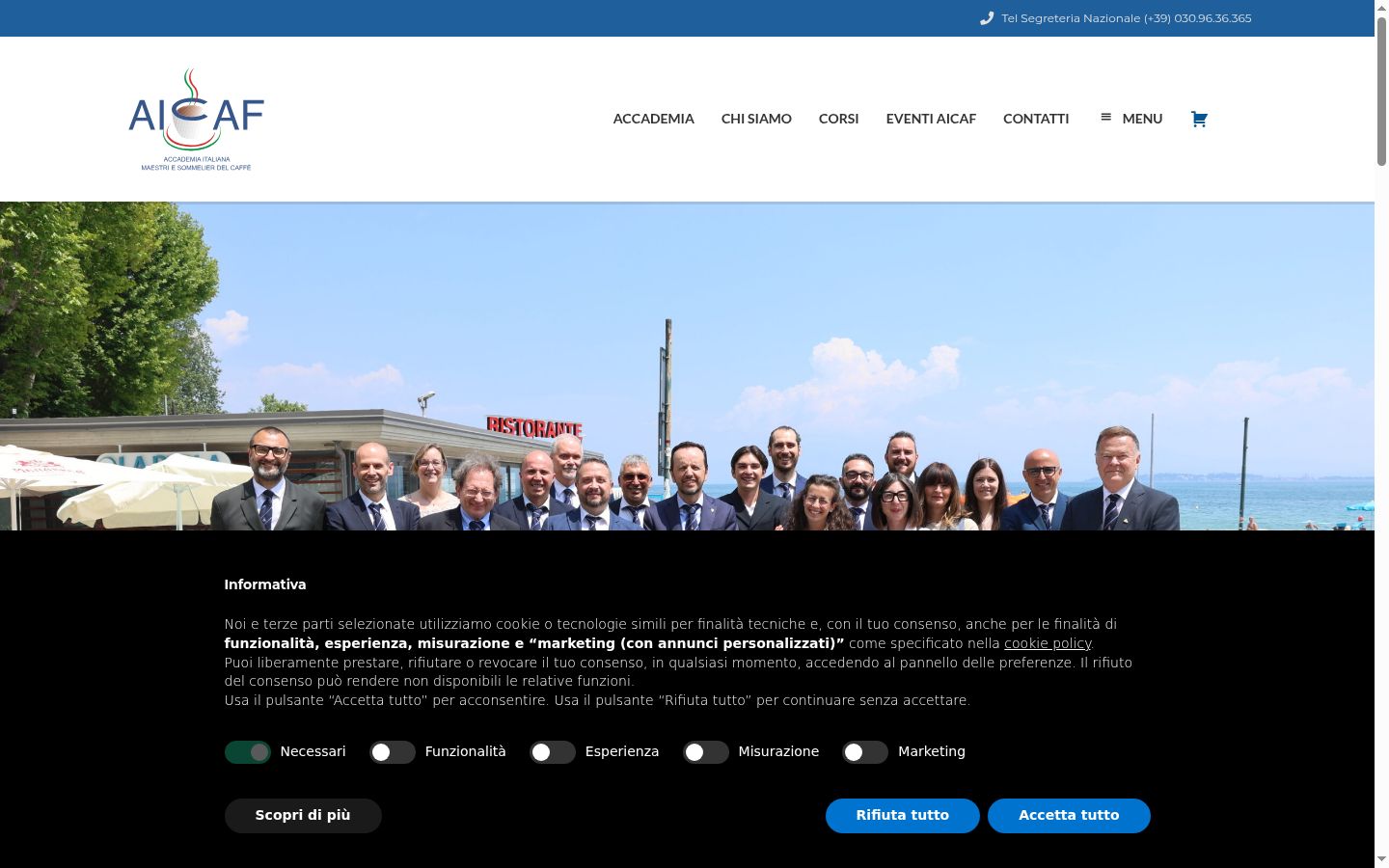Screen dimensions: 1389x868
Task: Toggle the Necessari cookie switch
Action: (248, 752)
